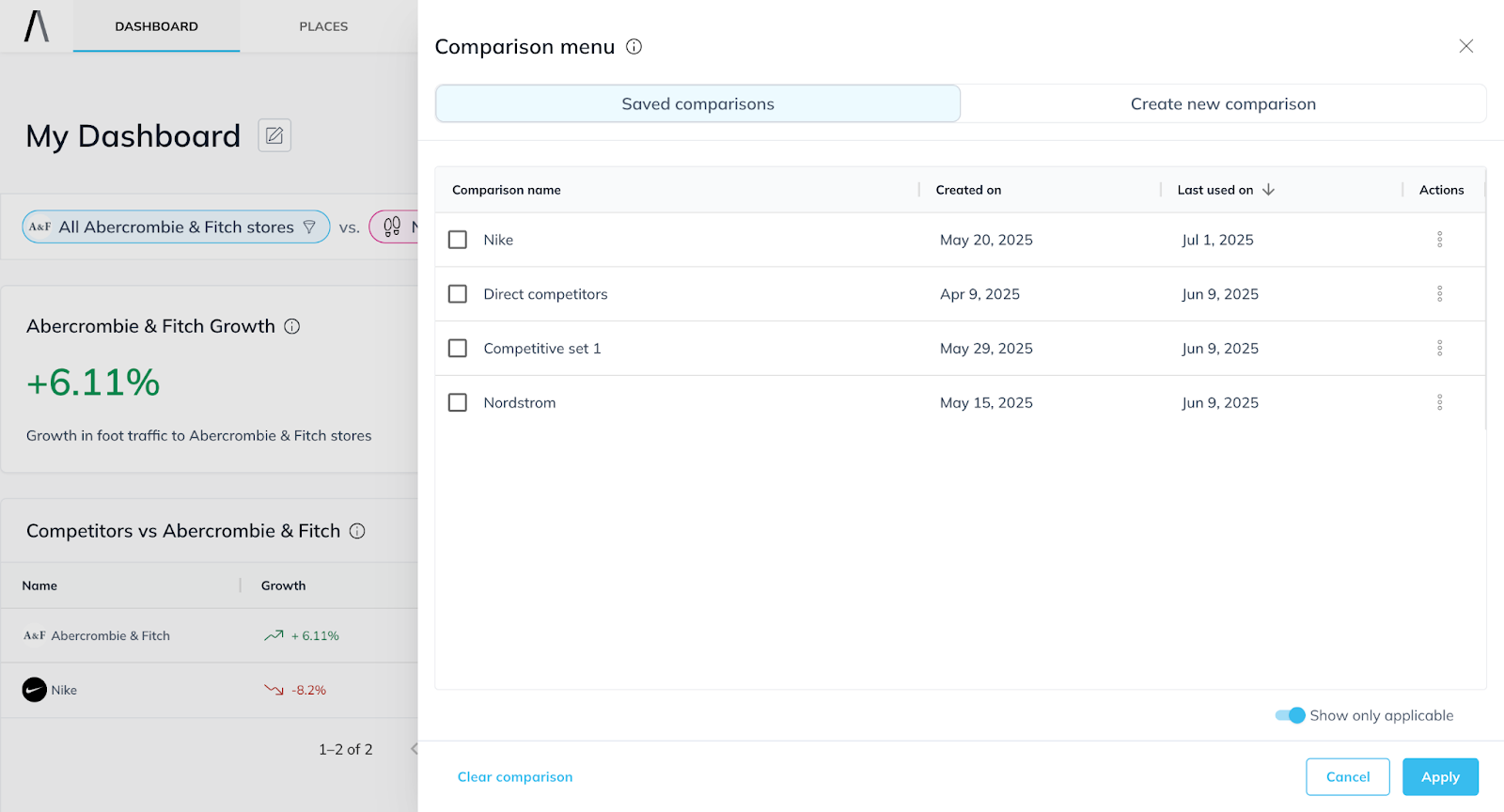
Task: Check the Competitive set 1 checkbox
Action: [x=458, y=349]
